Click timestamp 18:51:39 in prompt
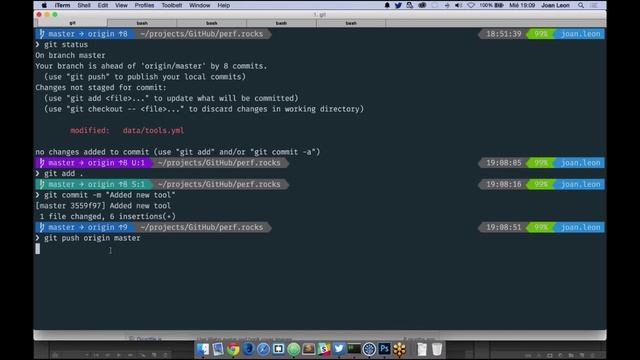 pyautogui.click(x=504, y=34)
